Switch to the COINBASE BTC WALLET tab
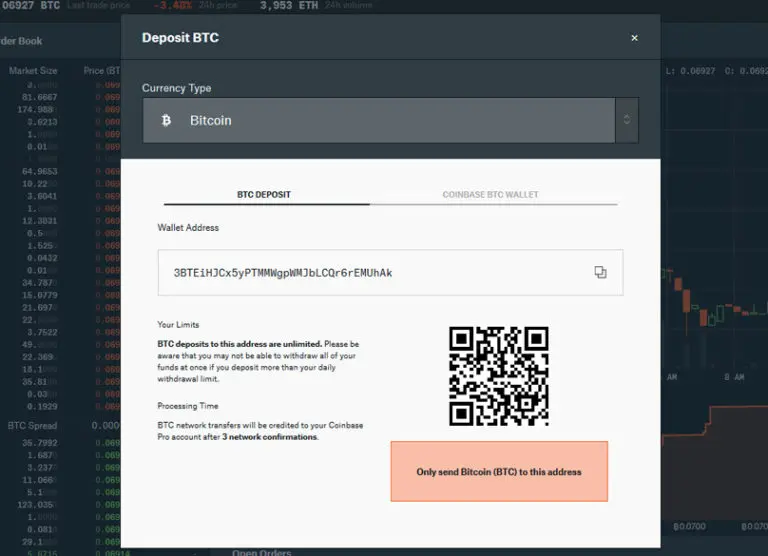768x556 pixels. [490, 194]
